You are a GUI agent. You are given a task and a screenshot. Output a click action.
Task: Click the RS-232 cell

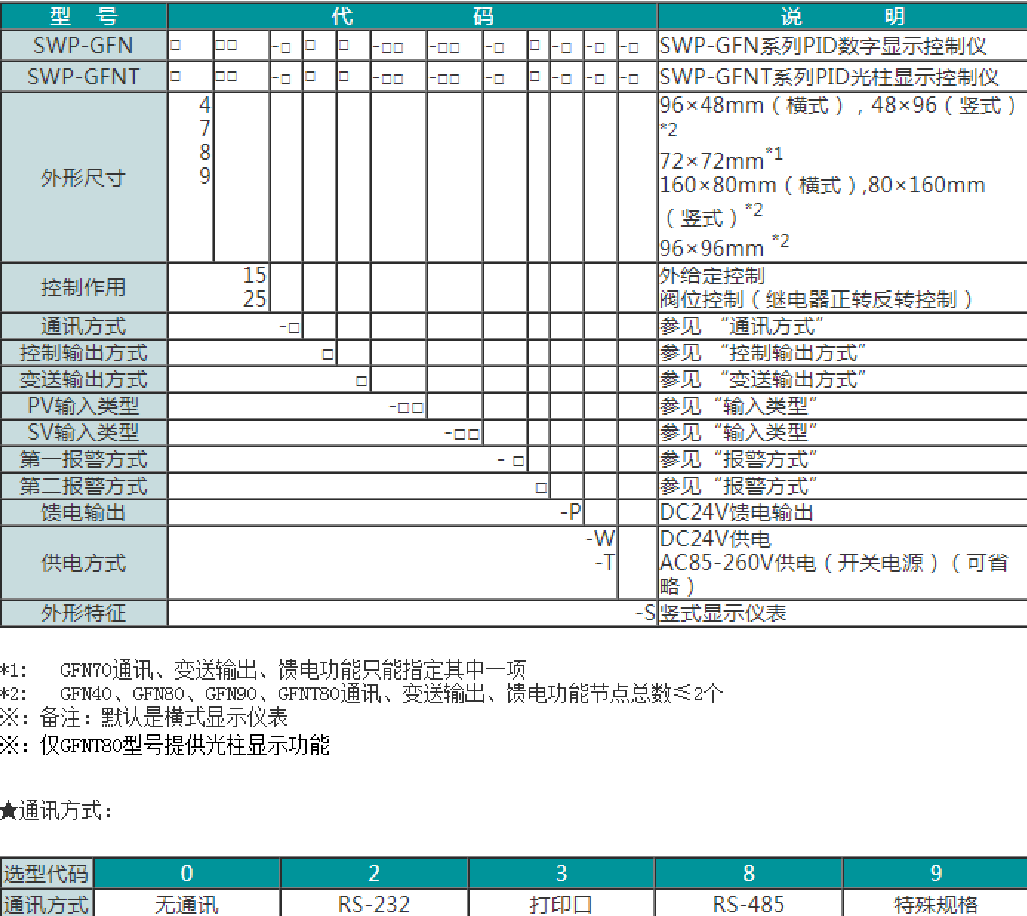click(374, 904)
